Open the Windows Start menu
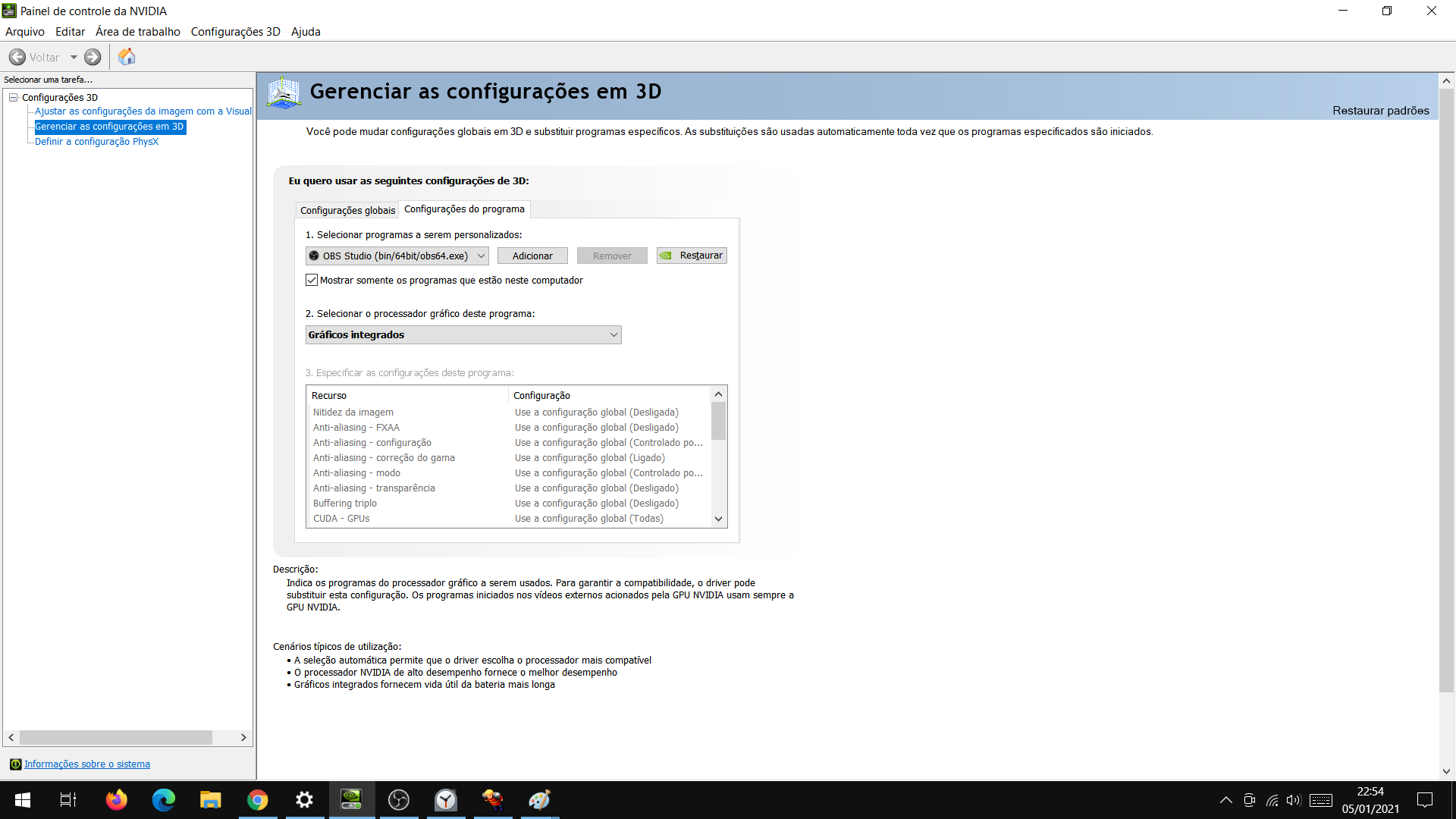This screenshot has height=819, width=1456. pos(23,800)
